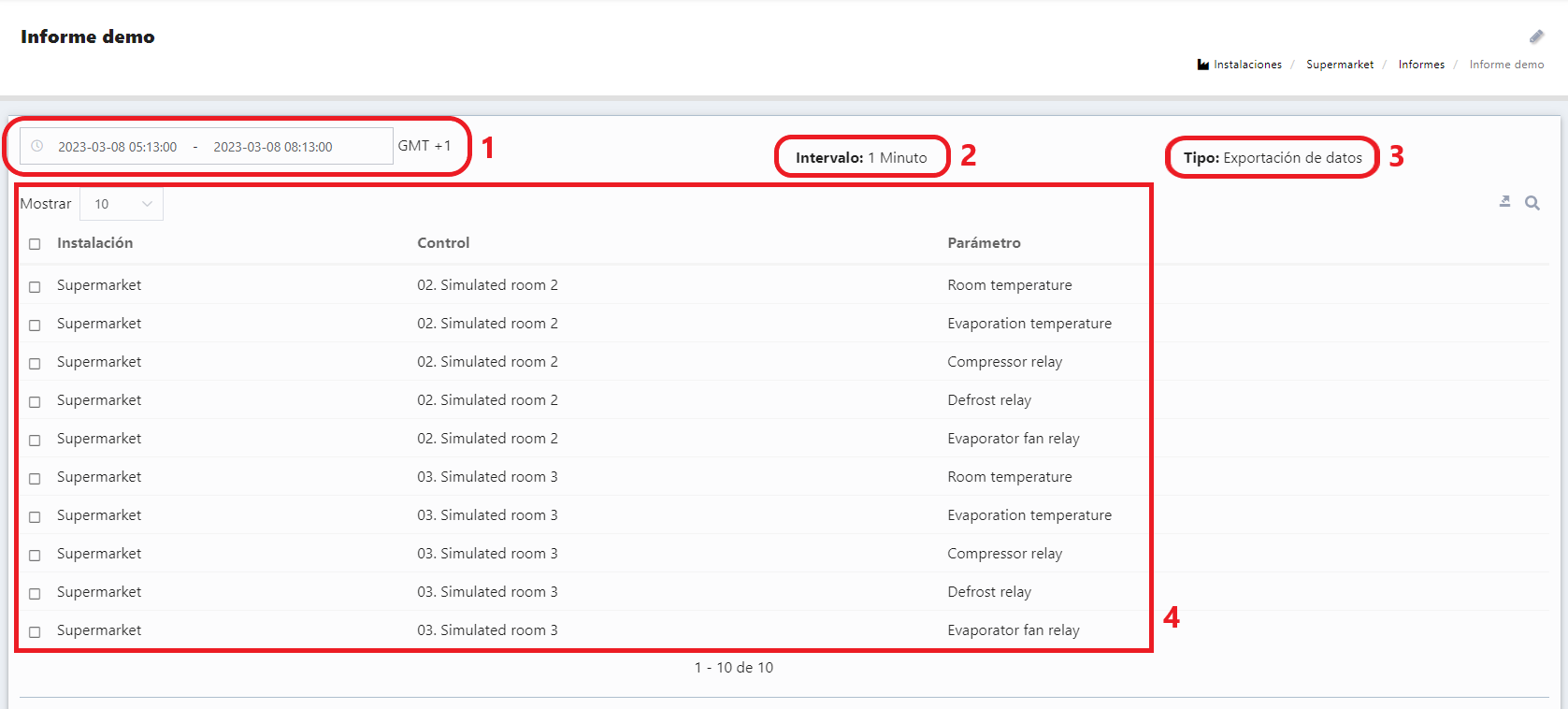Sort by the Control column header

(x=443, y=243)
